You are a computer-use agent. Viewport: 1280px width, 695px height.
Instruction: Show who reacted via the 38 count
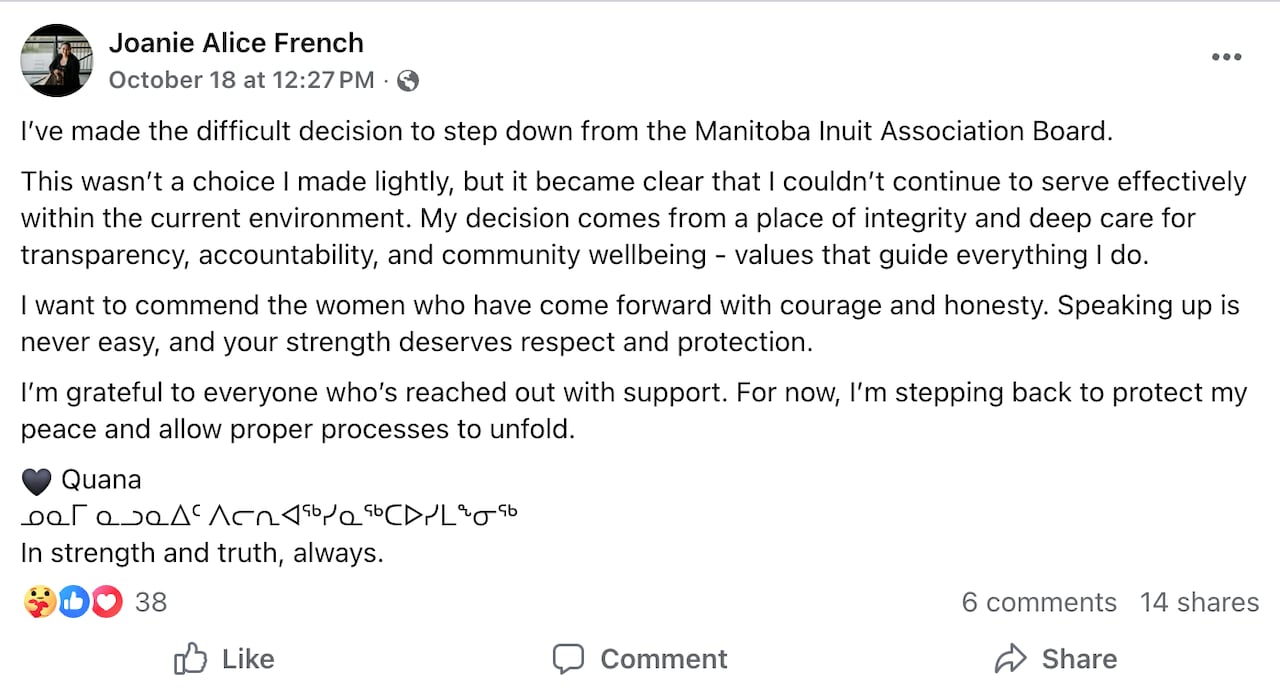[x=151, y=602]
